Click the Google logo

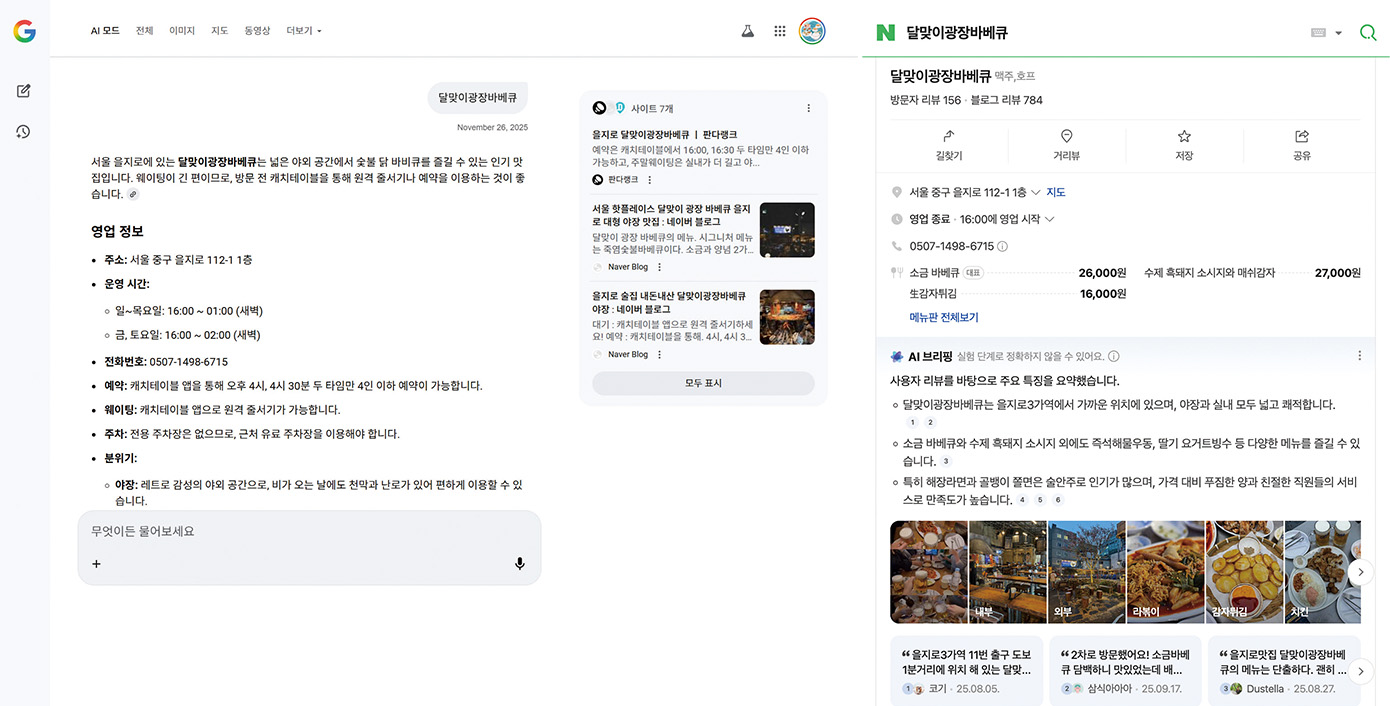click(23, 30)
